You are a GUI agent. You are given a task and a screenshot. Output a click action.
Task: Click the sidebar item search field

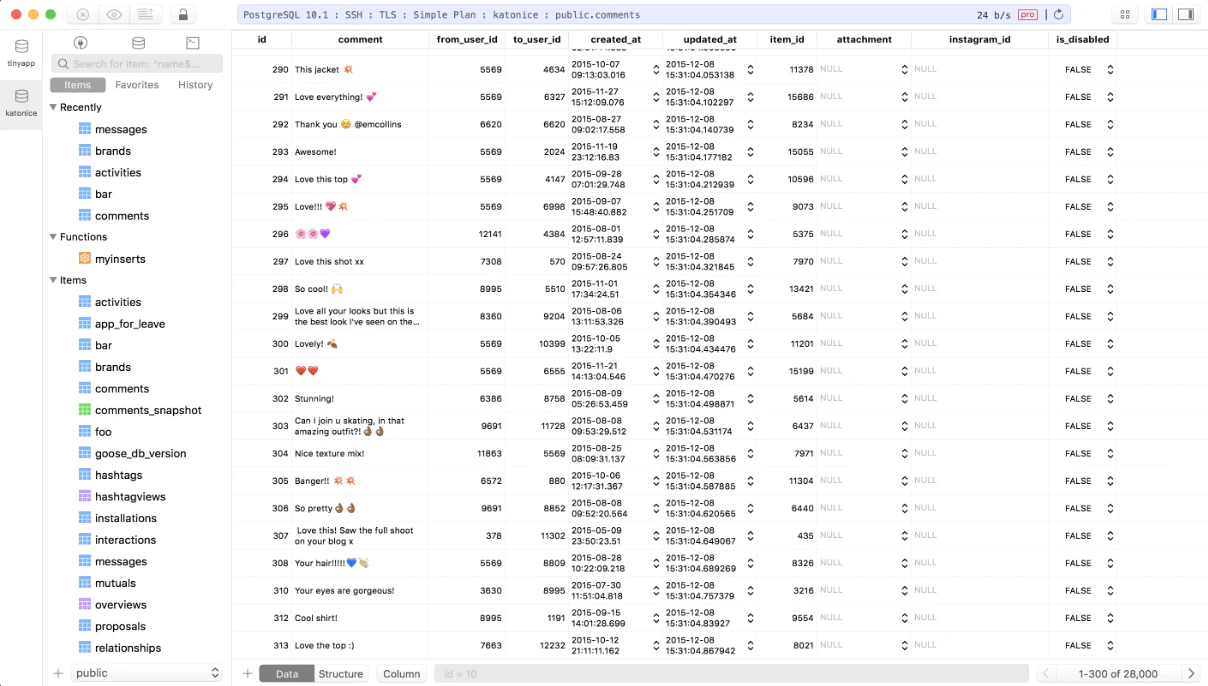(x=137, y=64)
